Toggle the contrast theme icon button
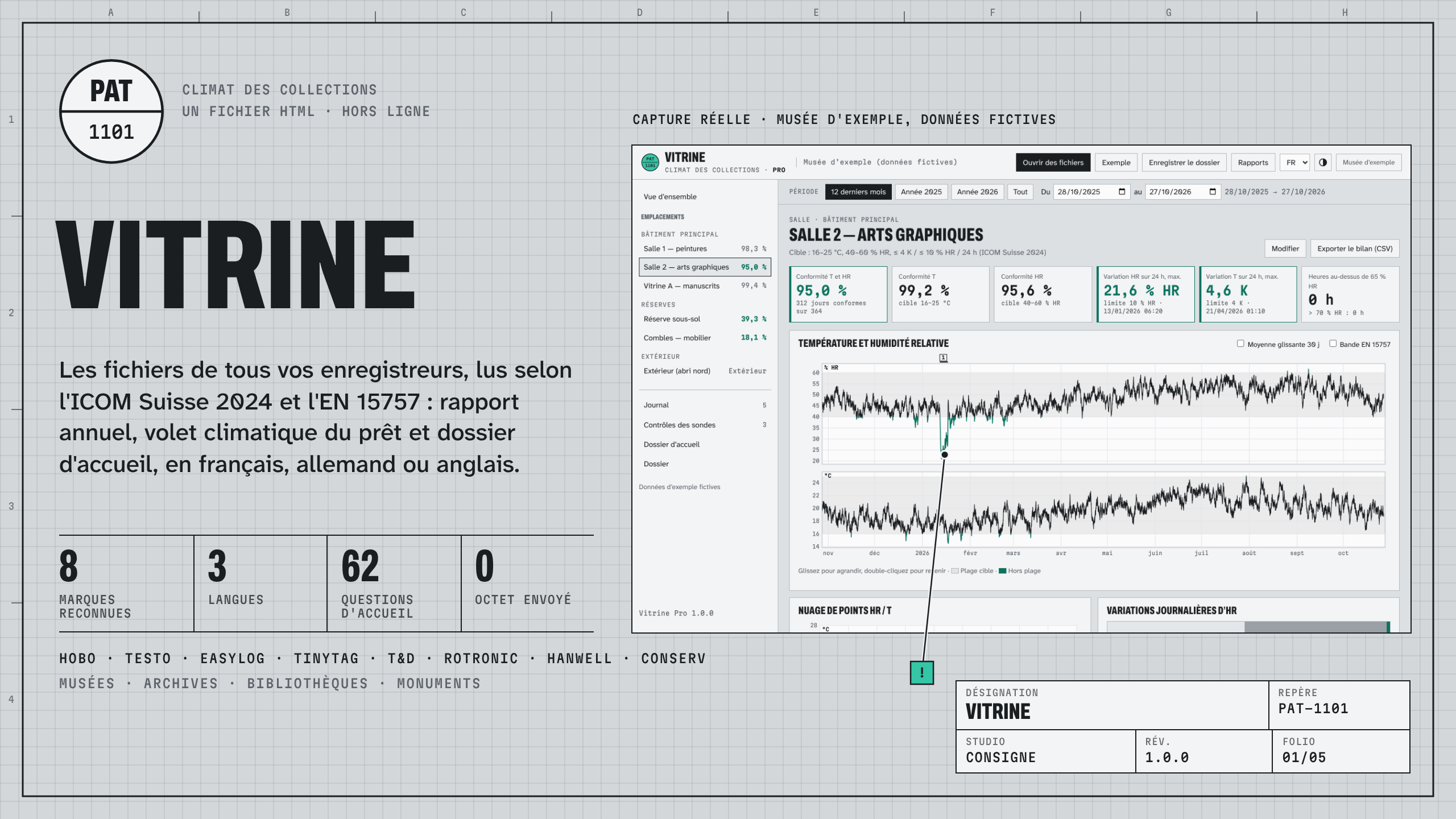 [x=1323, y=163]
